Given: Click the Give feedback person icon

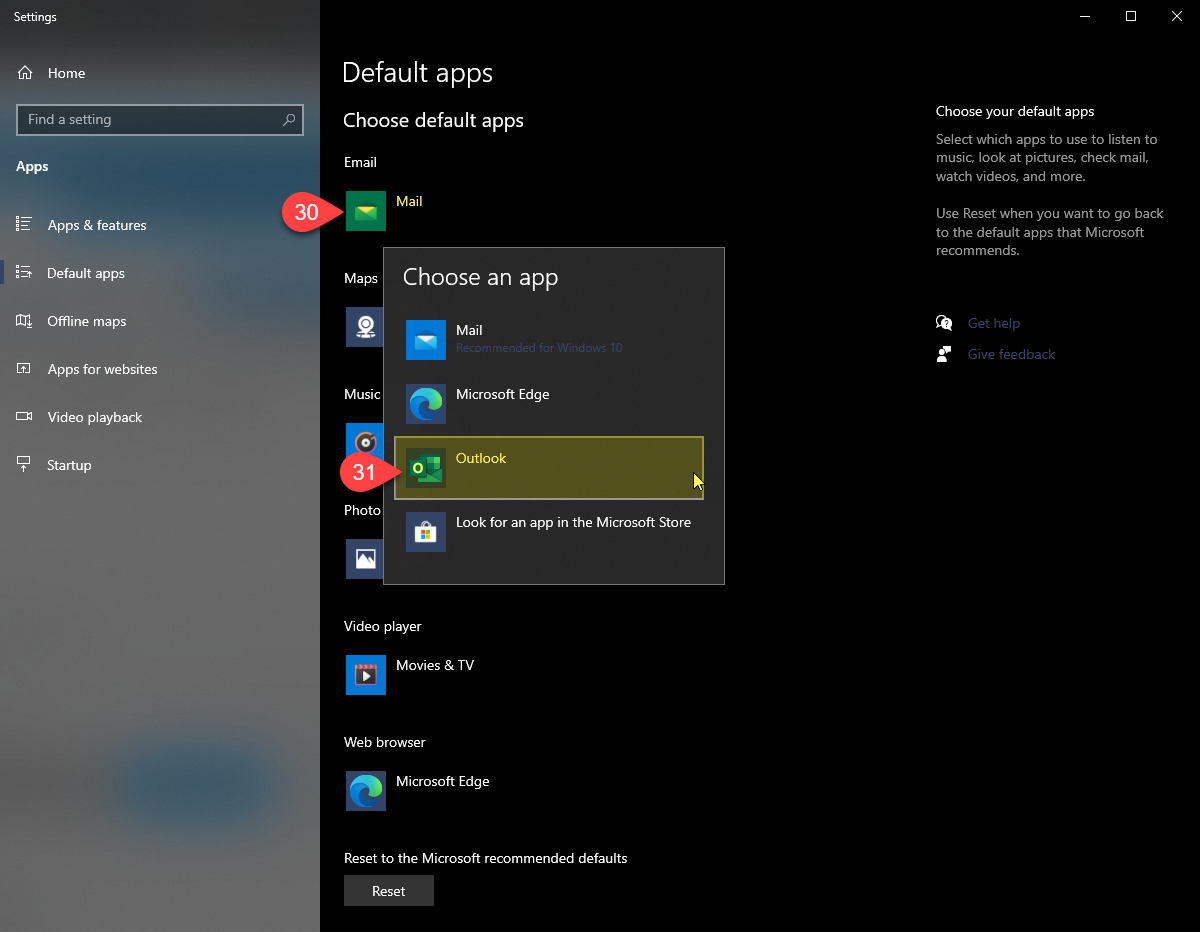Looking at the screenshot, I should [944, 354].
